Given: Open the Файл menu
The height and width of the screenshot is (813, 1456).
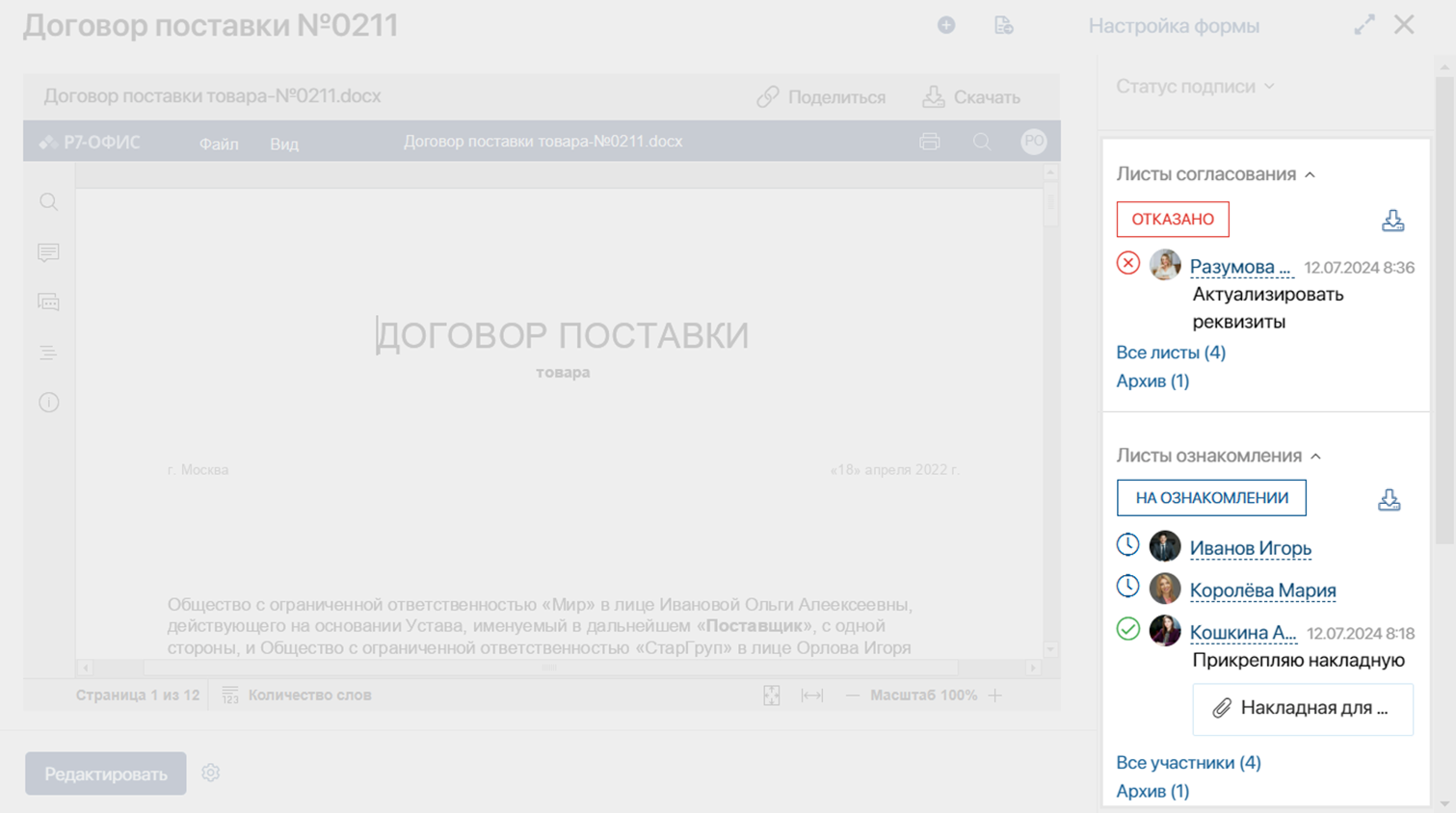Looking at the screenshot, I should click(219, 144).
